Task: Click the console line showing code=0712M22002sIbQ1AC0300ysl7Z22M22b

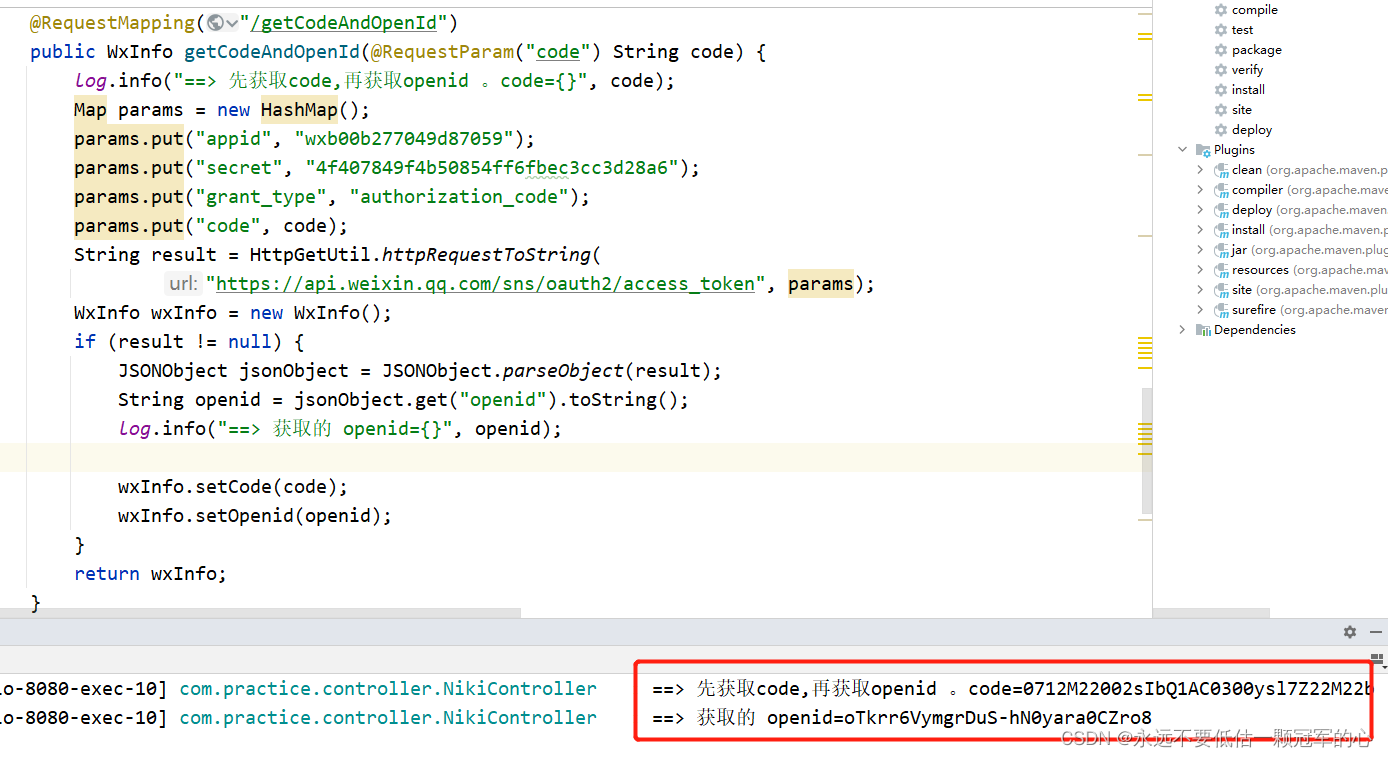Action: 1012,689
